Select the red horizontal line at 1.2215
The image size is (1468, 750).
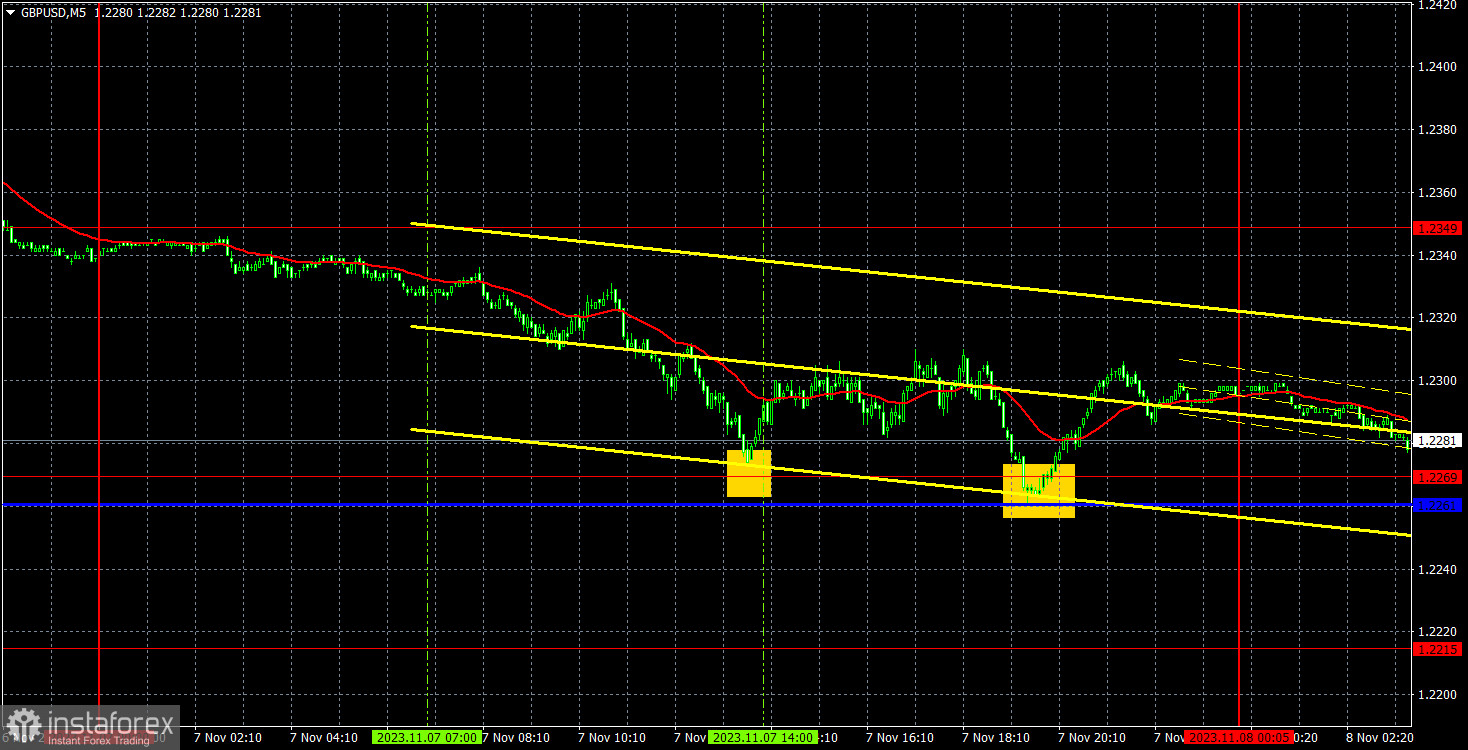pos(705,649)
